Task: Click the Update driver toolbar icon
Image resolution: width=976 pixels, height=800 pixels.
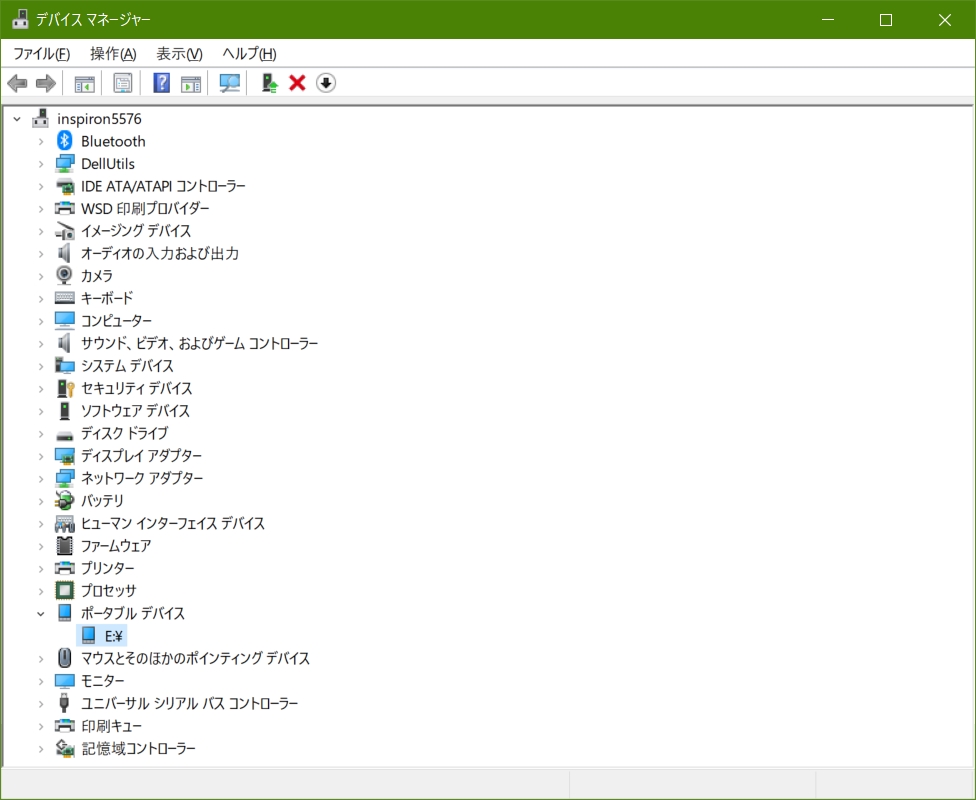Action: [269, 83]
